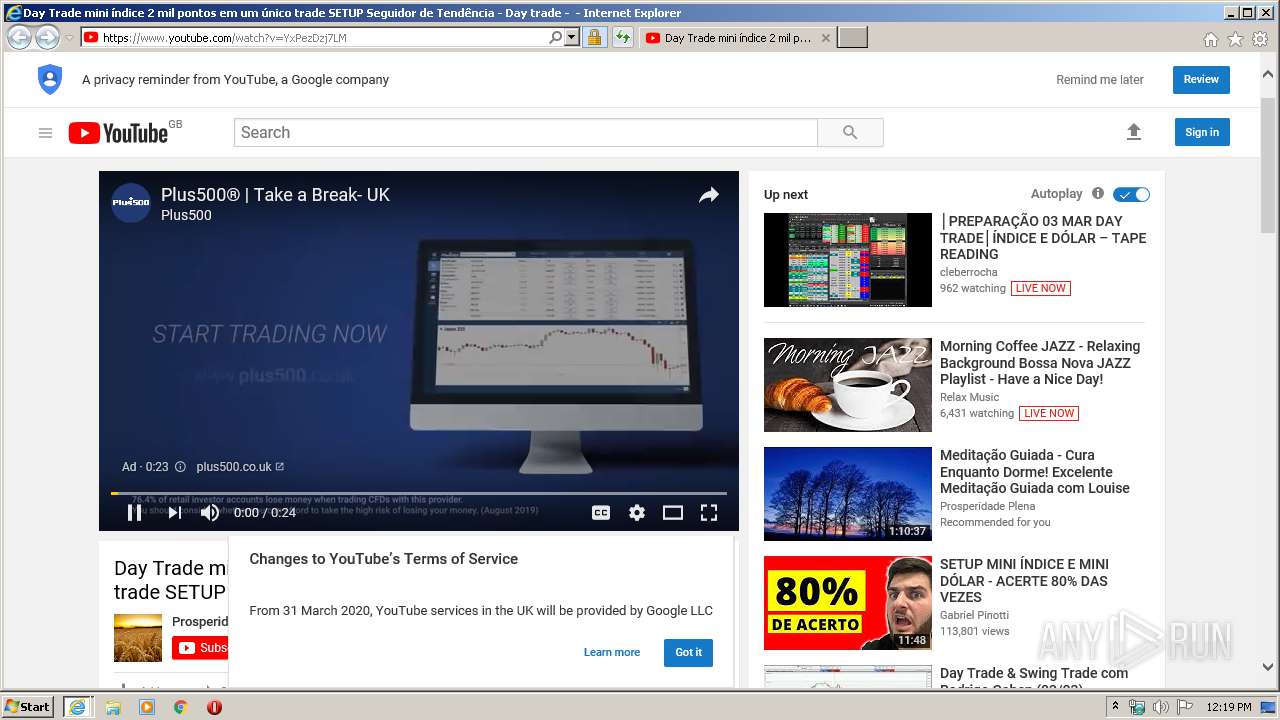1280x720 pixels.
Task: Open the Chrome taskbar icon
Action: pyautogui.click(x=180, y=707)
